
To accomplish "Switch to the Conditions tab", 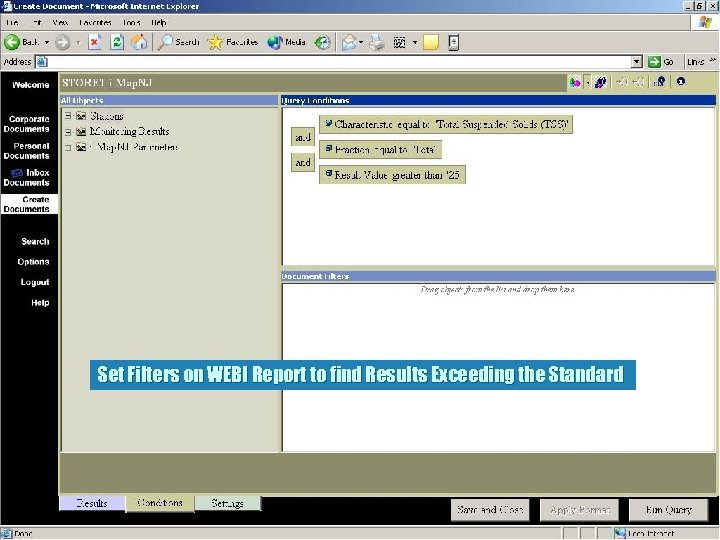I will (x=160, y=503).
